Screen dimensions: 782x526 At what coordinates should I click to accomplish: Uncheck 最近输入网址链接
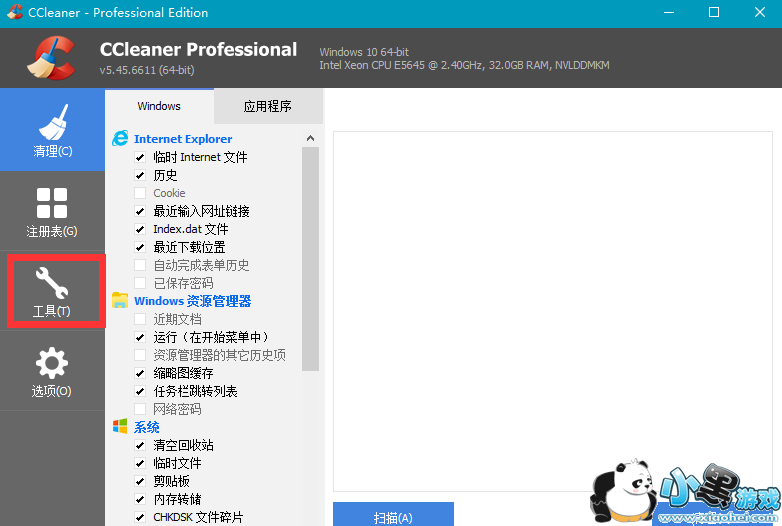point(140,211)
